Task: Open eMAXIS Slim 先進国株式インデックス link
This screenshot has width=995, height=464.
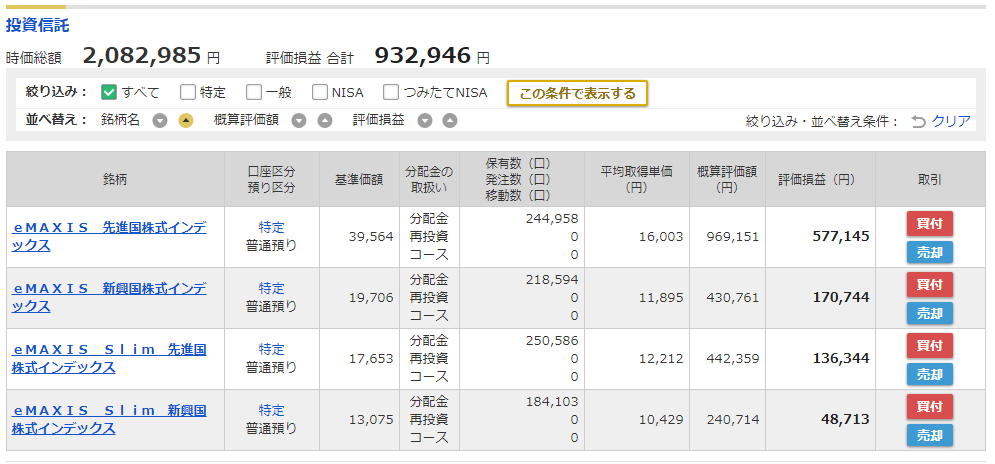Action: [x=109, y=359]
